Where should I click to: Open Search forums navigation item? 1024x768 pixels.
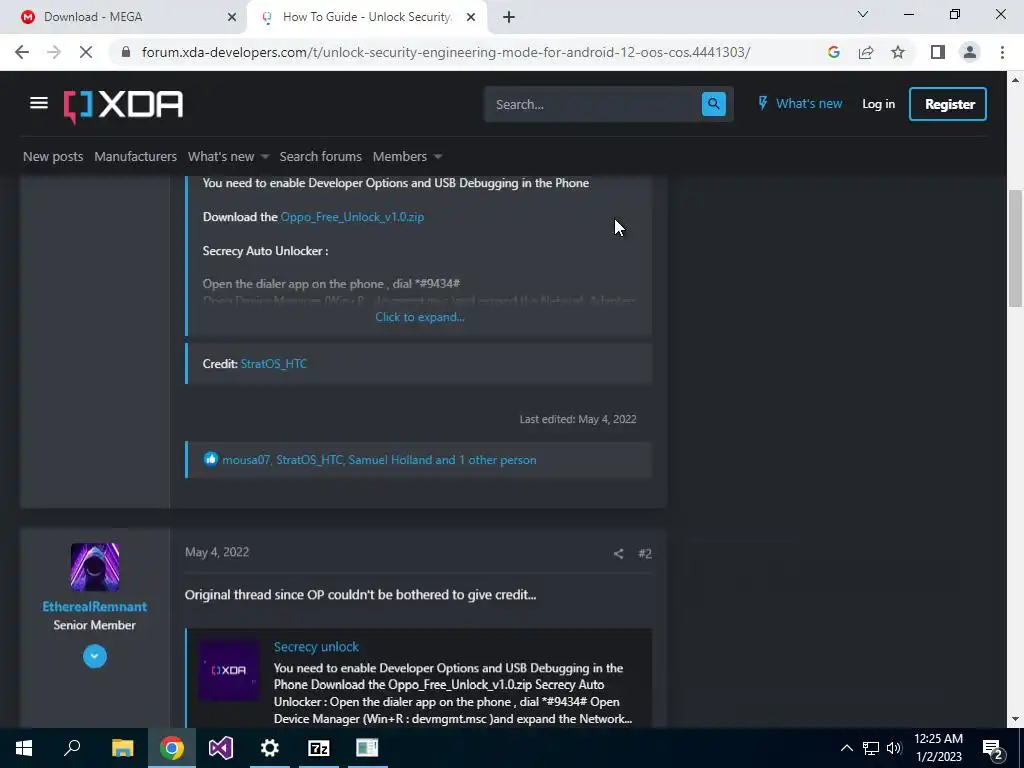(x=321, y=157)
